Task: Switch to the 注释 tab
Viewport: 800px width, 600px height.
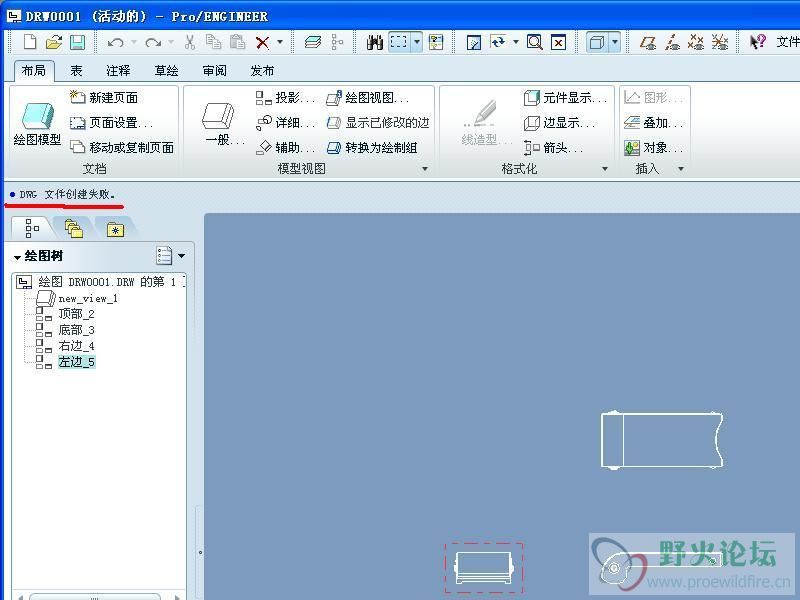Action: [118, 70]
